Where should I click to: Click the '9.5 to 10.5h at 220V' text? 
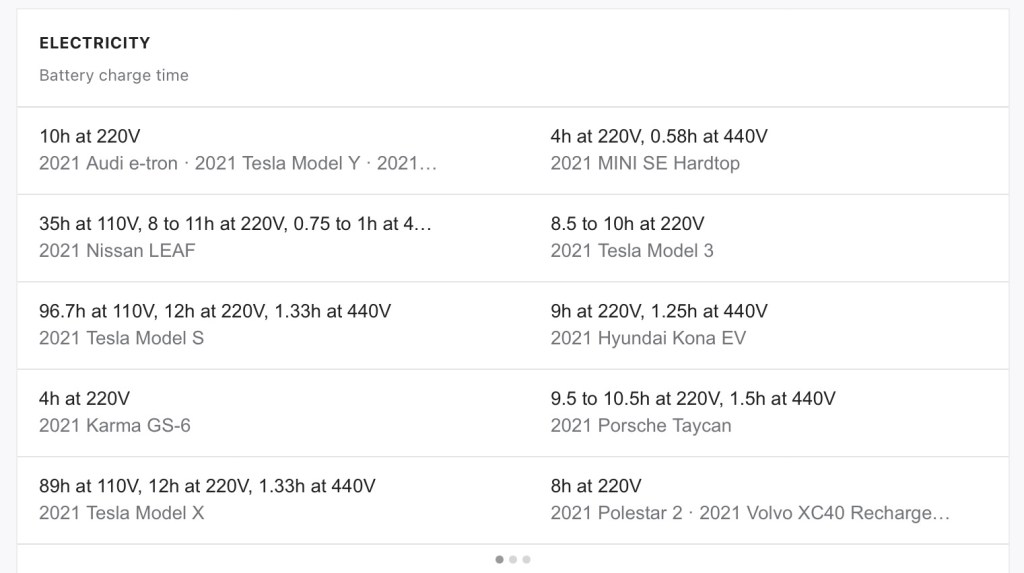(693, 398)
